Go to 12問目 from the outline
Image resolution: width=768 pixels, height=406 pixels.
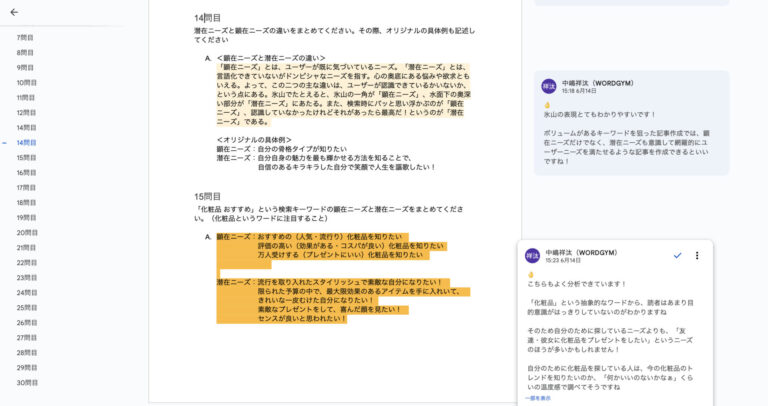(x=26, y=113)
